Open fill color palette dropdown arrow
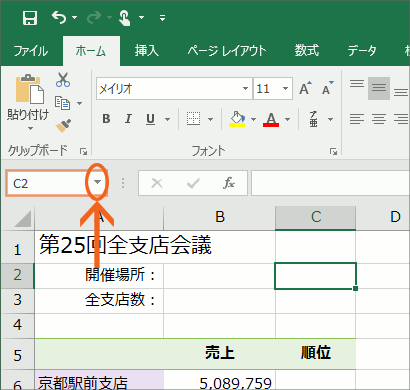 click(x=253, y=119)
